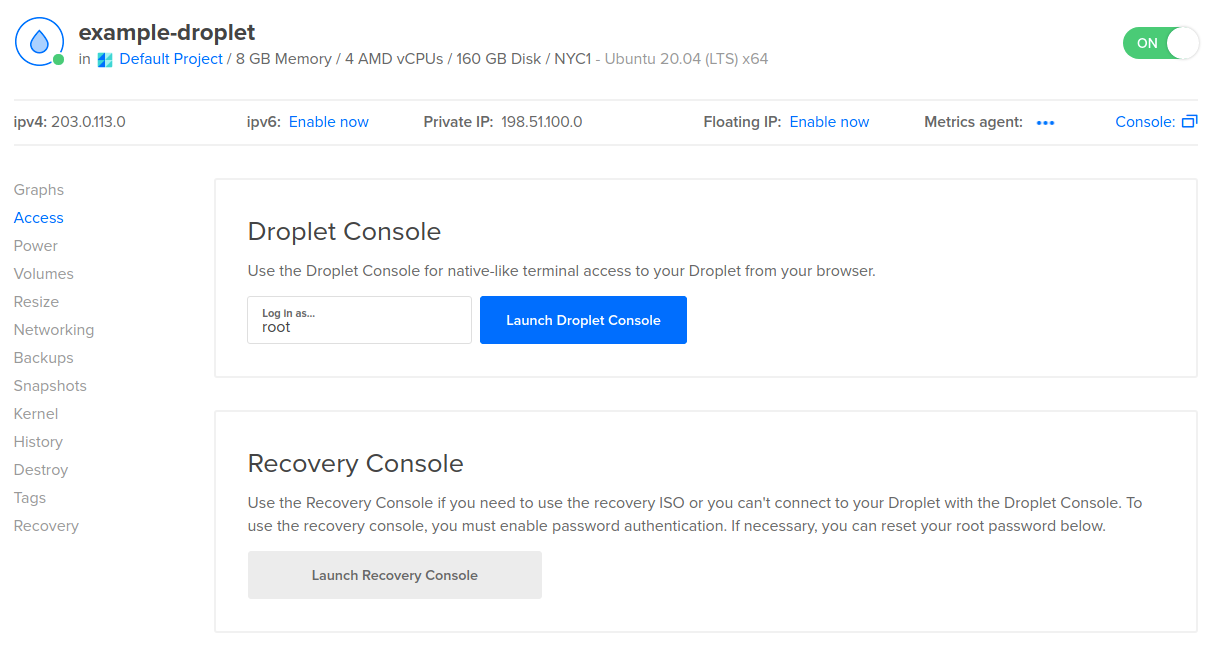The height and width of the screenshot is (647, 1212).
Task: Navigate to Volumes in the sidebar
Action: [x=44, y=274]
